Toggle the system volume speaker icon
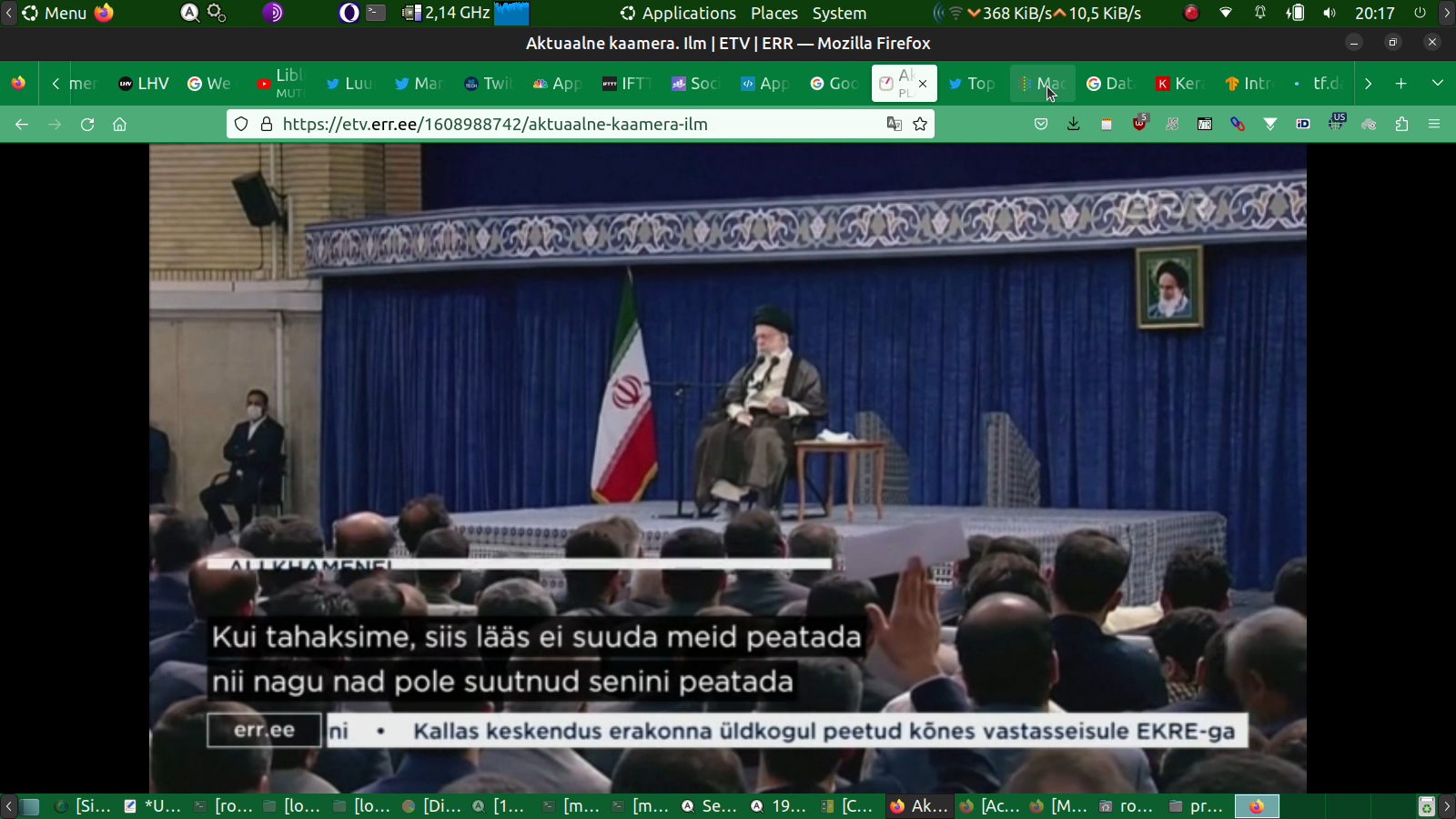The width and height of the screenshot is (1456, 819). pyautogui.click(x=1330, y=14)
